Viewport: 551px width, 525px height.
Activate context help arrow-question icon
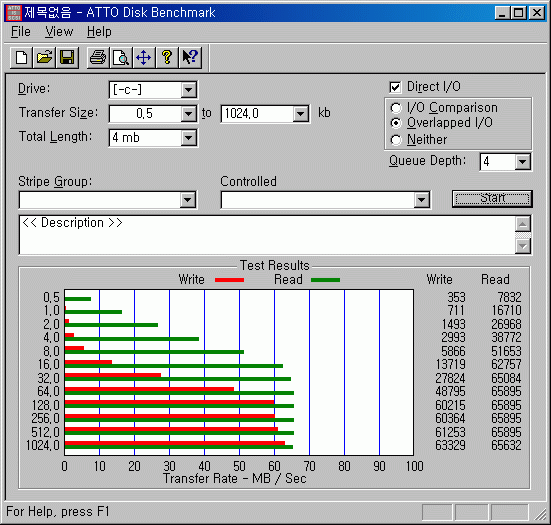190,58
